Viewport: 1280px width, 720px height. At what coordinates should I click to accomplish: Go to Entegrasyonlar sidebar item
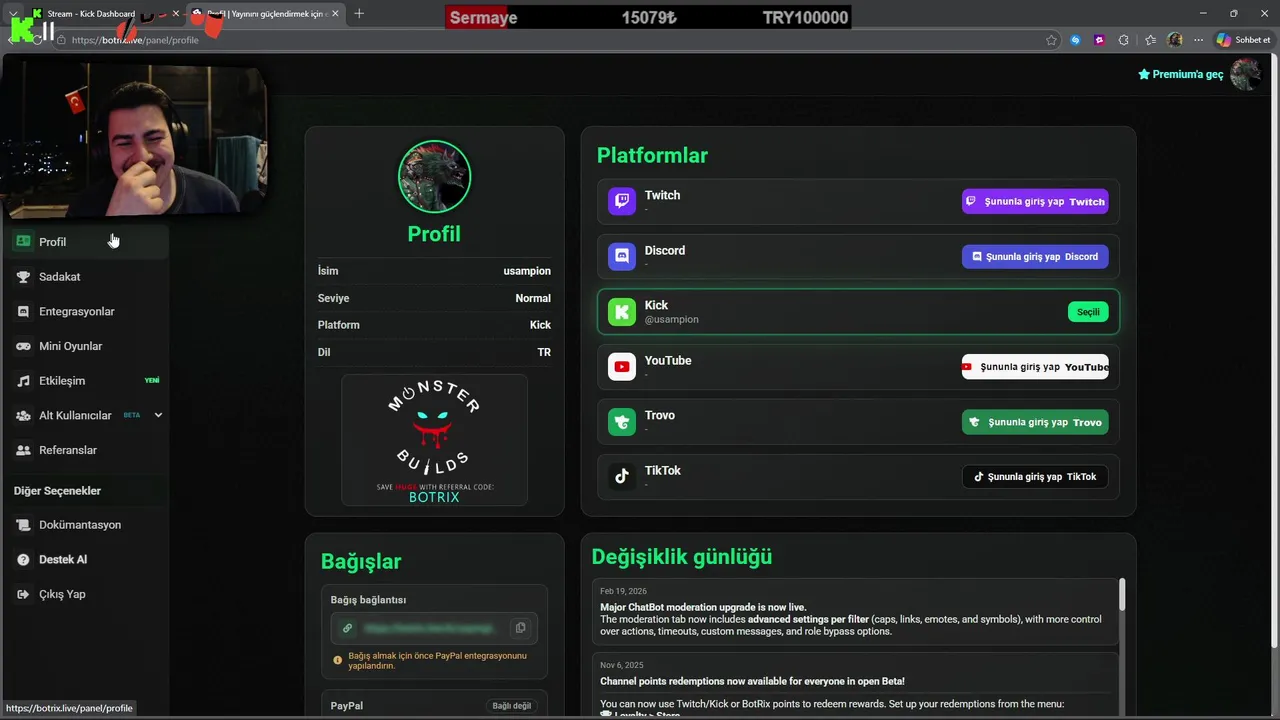[85, 311]
